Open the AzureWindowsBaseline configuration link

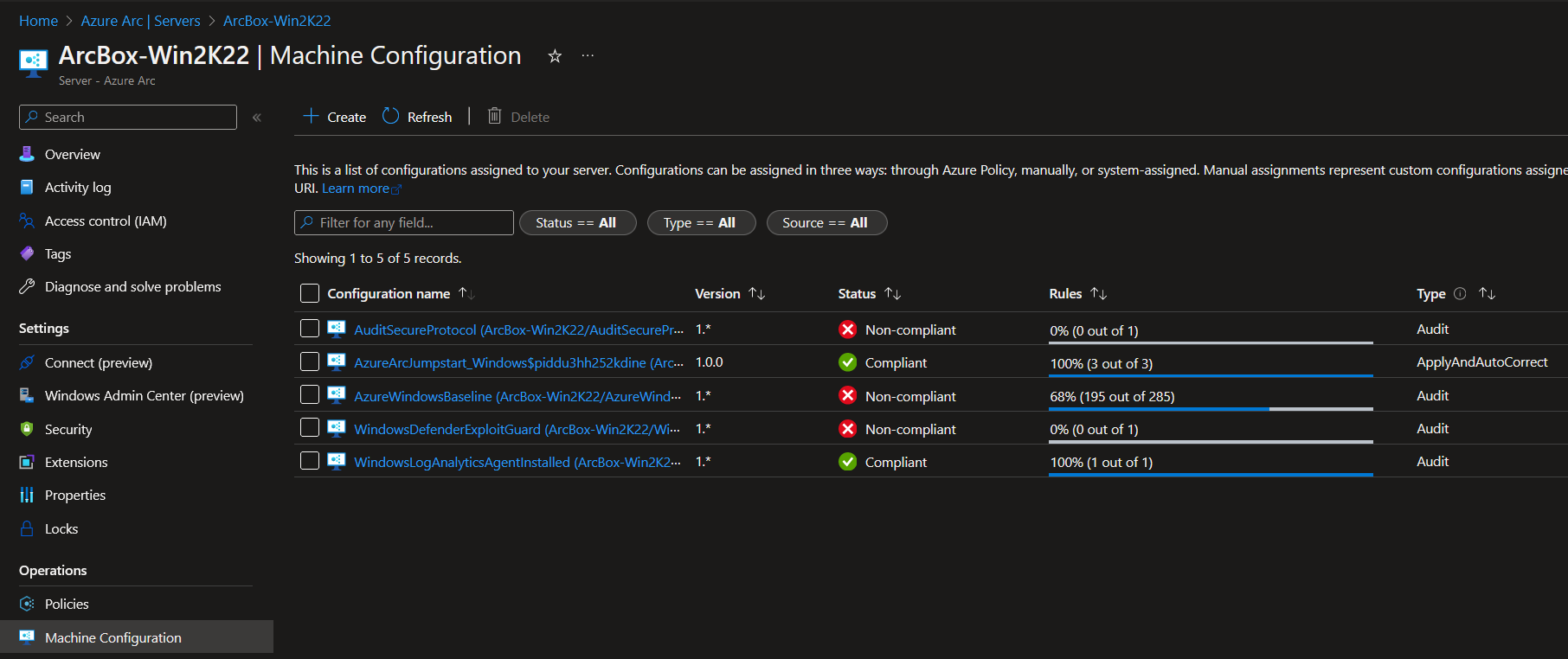tap(517, 396)
